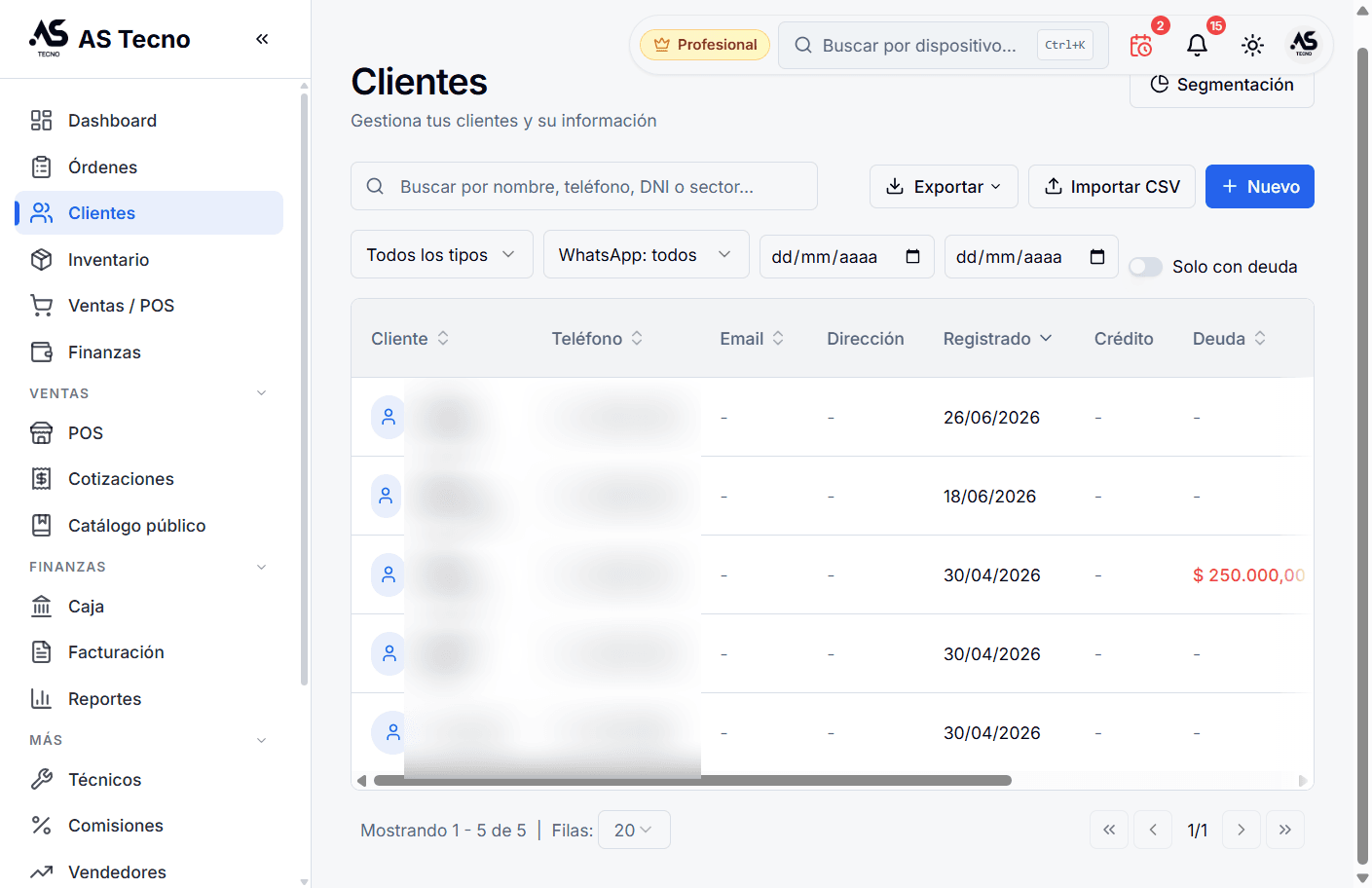Open the notifications bell icon
The height and width of the screenshot is (888, 1372).
pos(1198,45)
